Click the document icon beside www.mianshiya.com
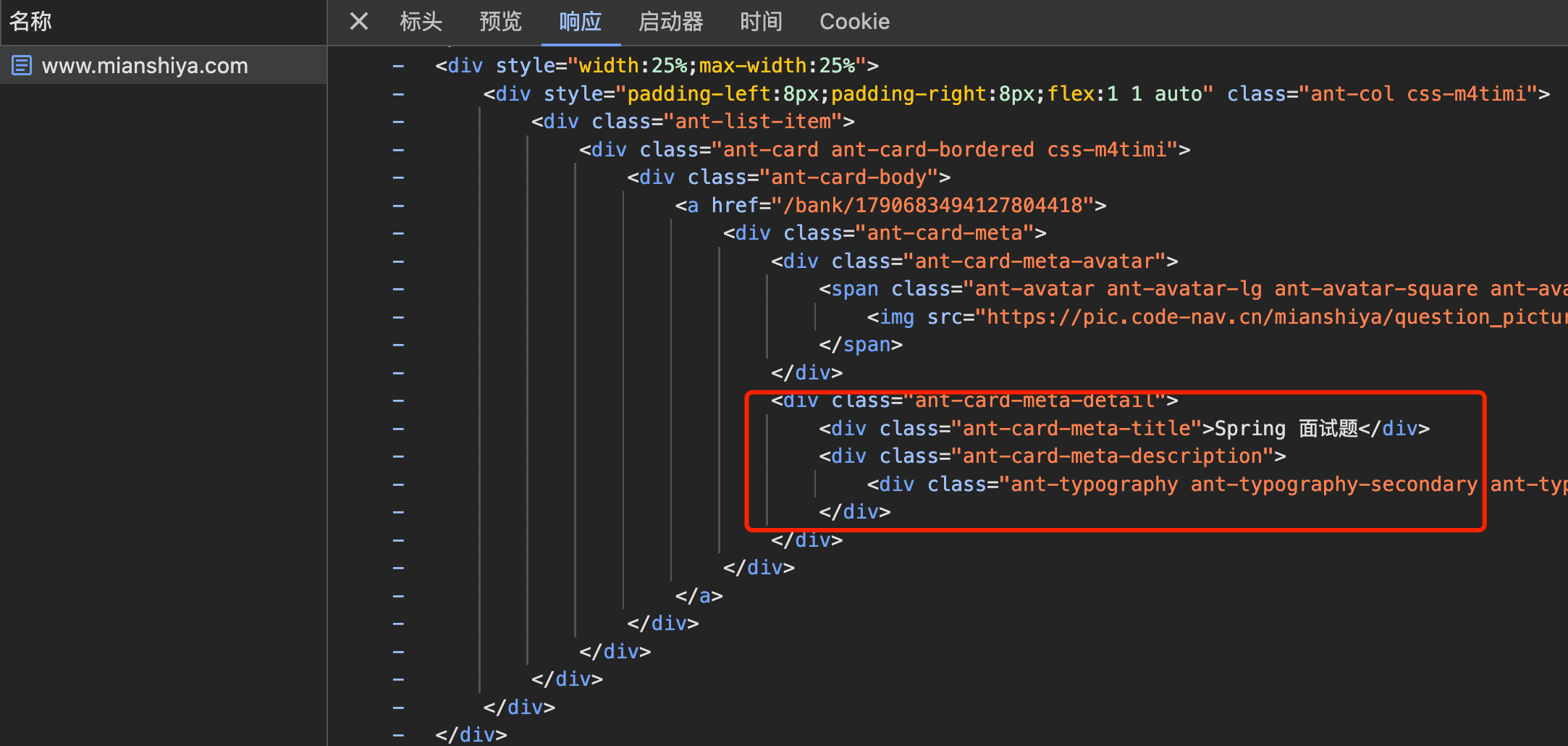This screenshot has height=746, width=1568. 22,66
